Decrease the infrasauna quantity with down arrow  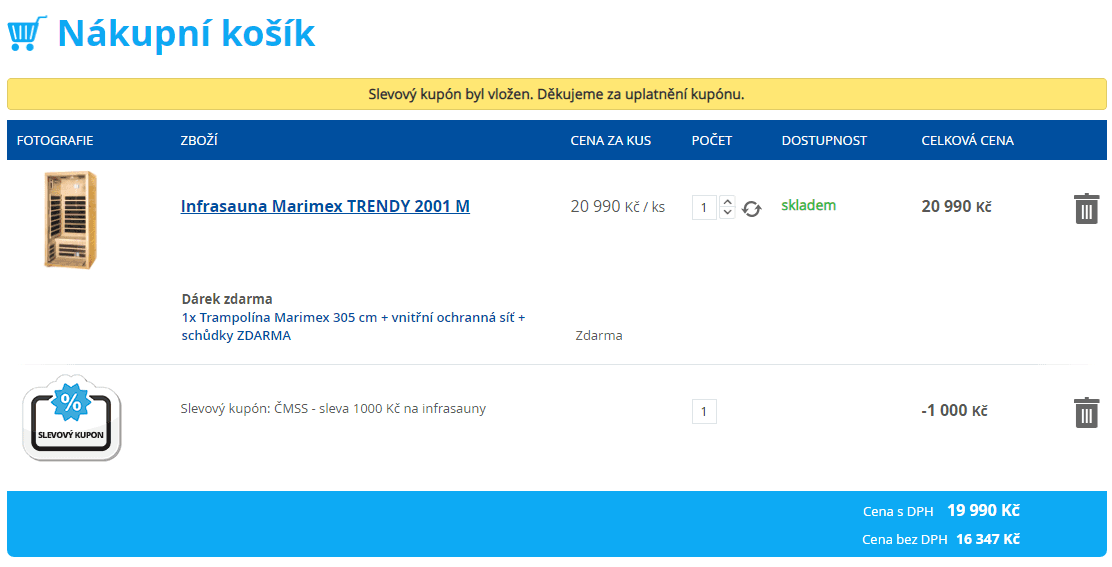(727, 213)
